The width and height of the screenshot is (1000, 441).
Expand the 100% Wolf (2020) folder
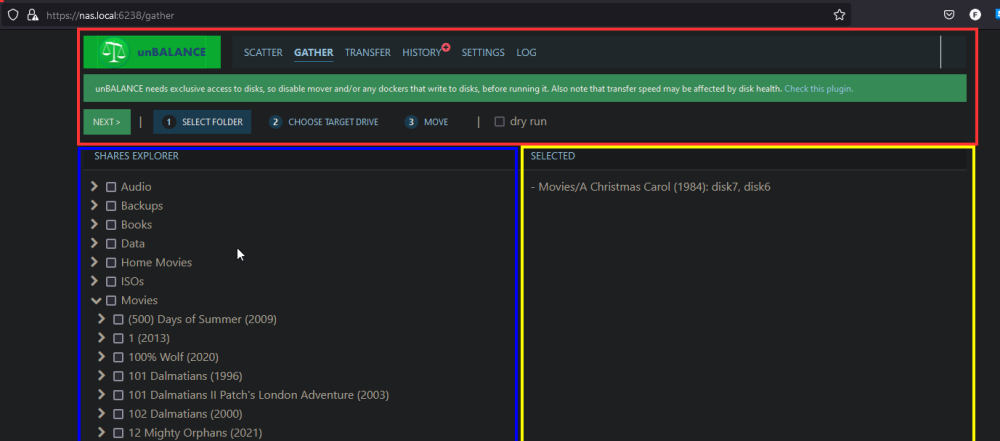point(101,356)
